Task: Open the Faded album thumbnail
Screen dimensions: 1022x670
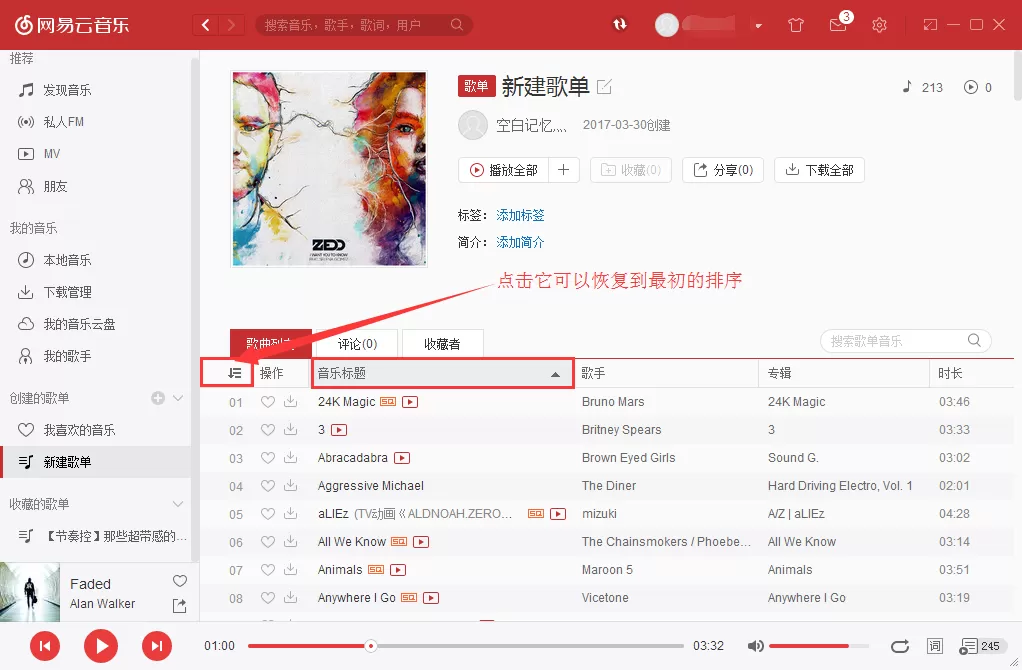Action: (x=29, y=592)
